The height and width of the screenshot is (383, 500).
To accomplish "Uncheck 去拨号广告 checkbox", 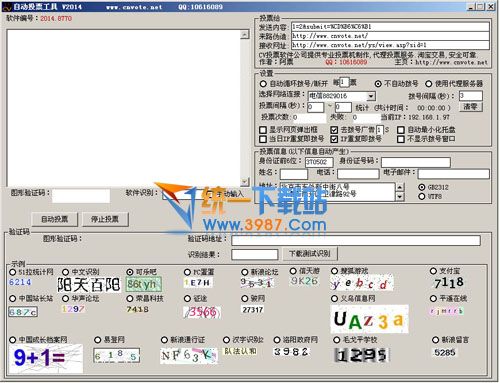I will 334,130.
